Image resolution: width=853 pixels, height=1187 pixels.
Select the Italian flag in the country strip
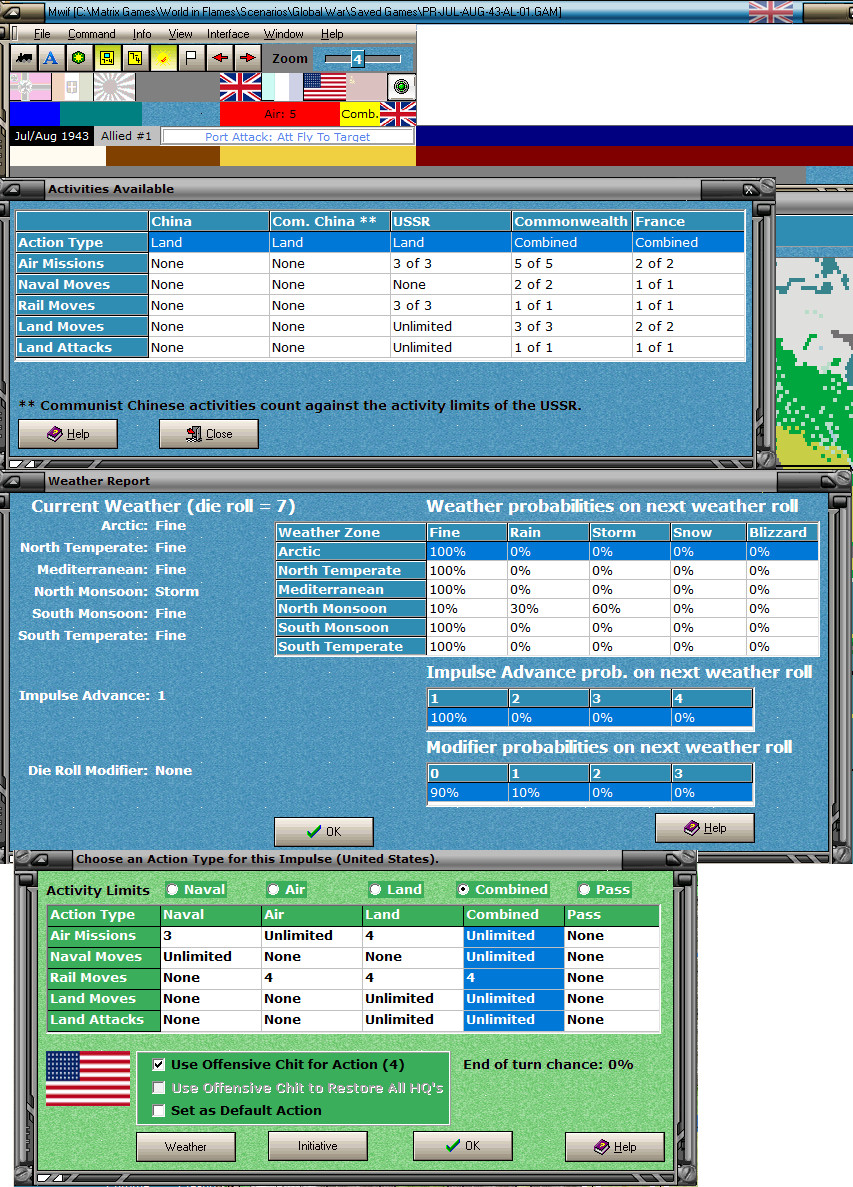coord(72,87)
